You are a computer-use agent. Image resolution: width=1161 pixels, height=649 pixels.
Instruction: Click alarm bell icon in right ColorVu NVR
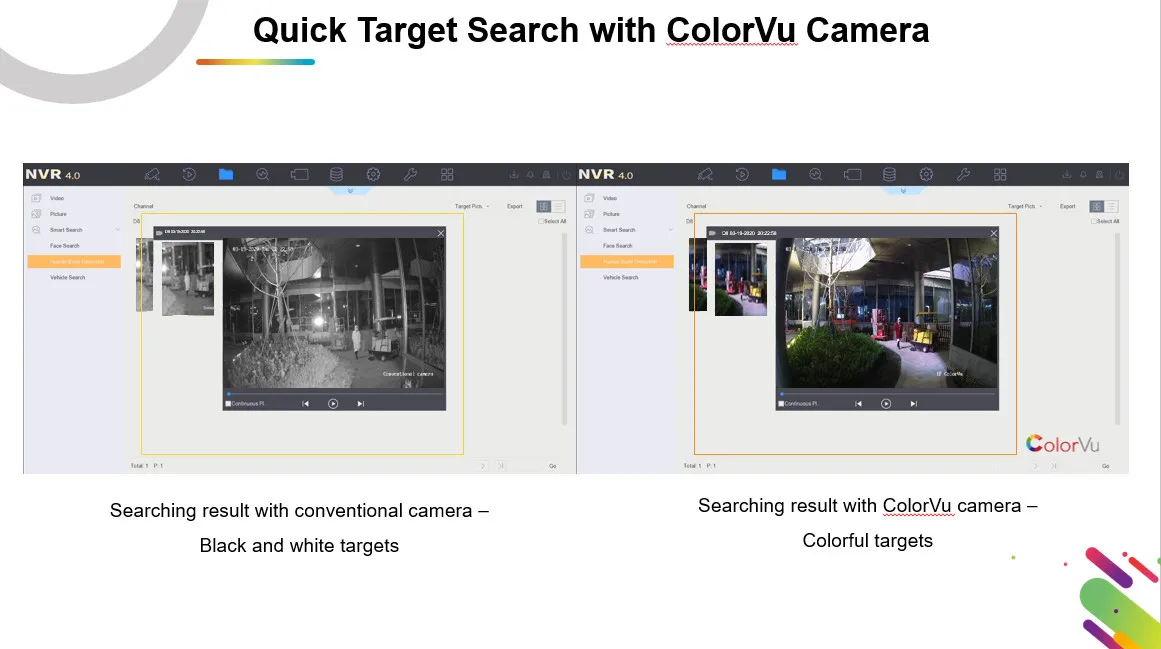click(1083, 175)
